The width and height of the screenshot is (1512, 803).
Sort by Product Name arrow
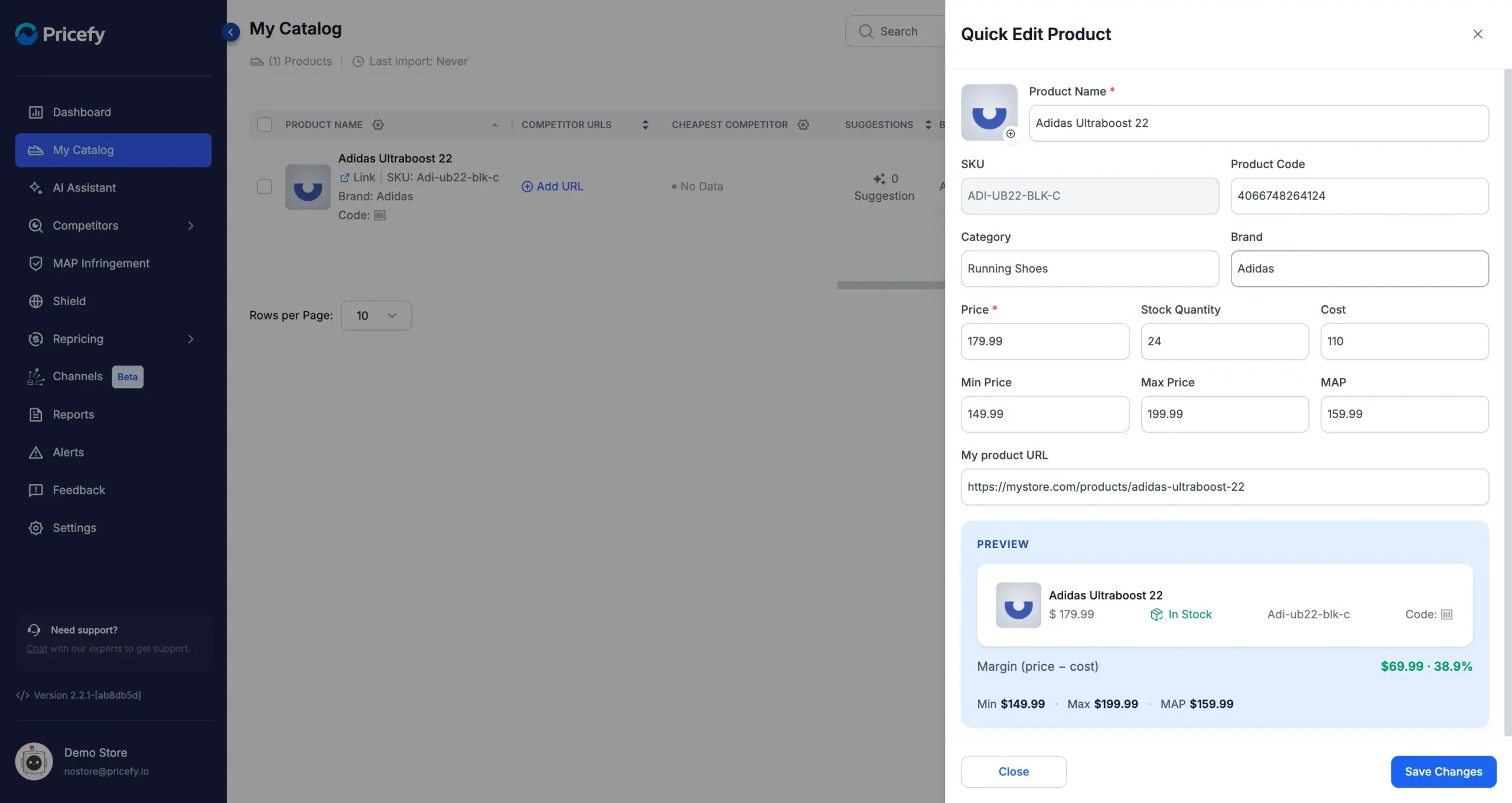click(495, 125)
